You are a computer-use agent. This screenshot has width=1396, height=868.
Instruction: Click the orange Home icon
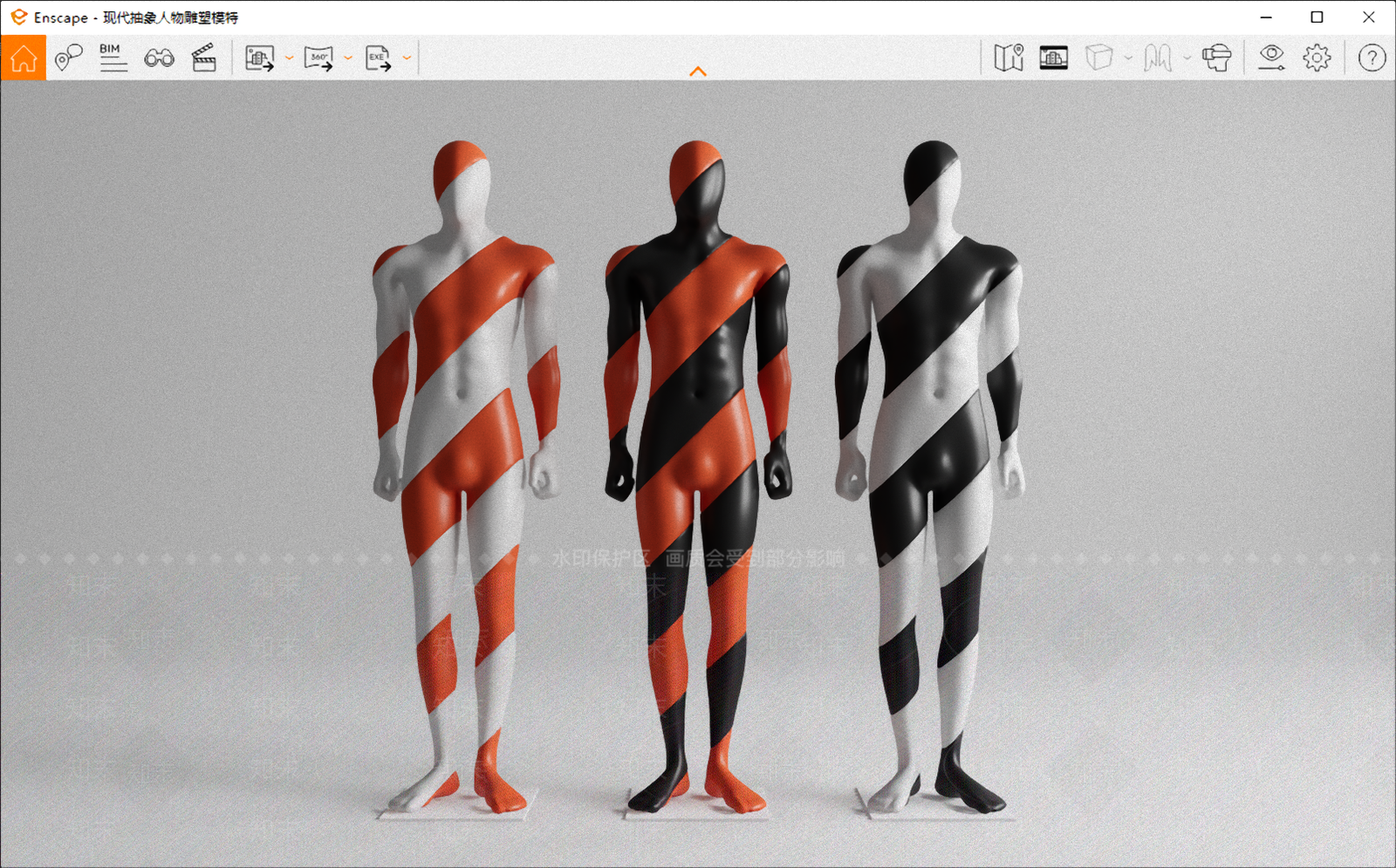[x=24, y=58]
